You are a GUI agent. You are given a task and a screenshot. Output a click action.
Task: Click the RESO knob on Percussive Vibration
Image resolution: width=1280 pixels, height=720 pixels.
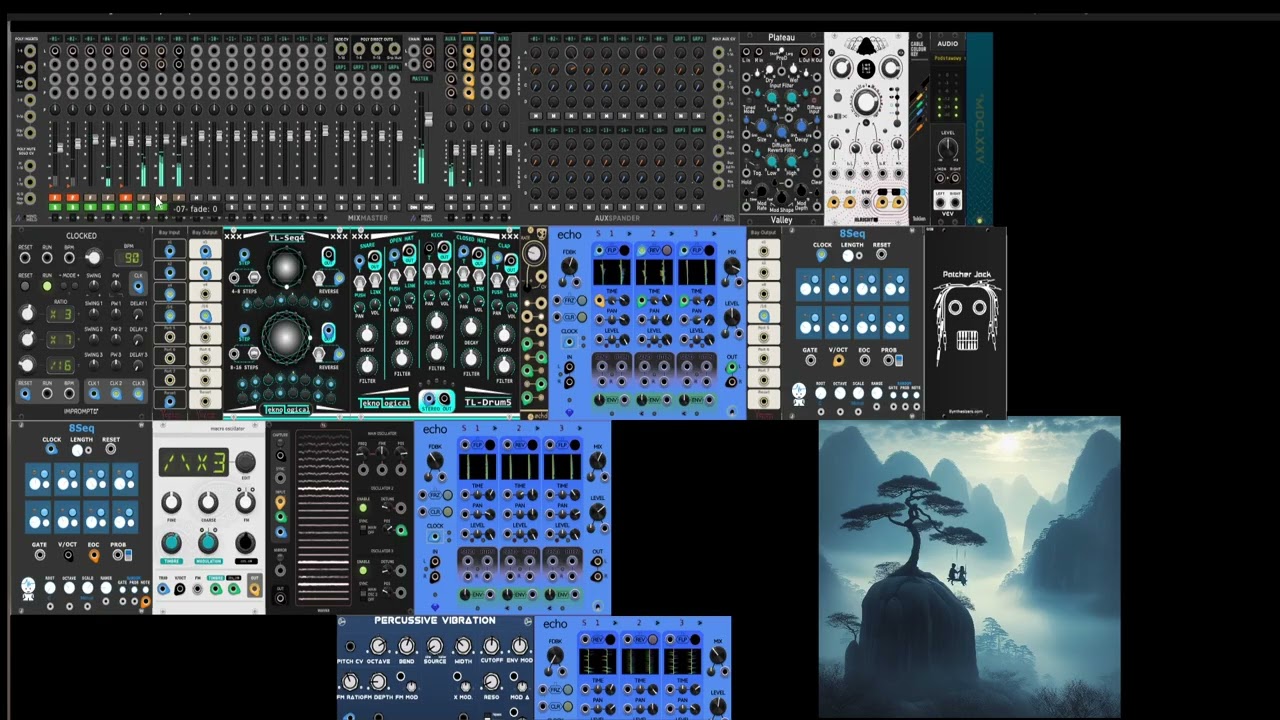pos(491,683)
